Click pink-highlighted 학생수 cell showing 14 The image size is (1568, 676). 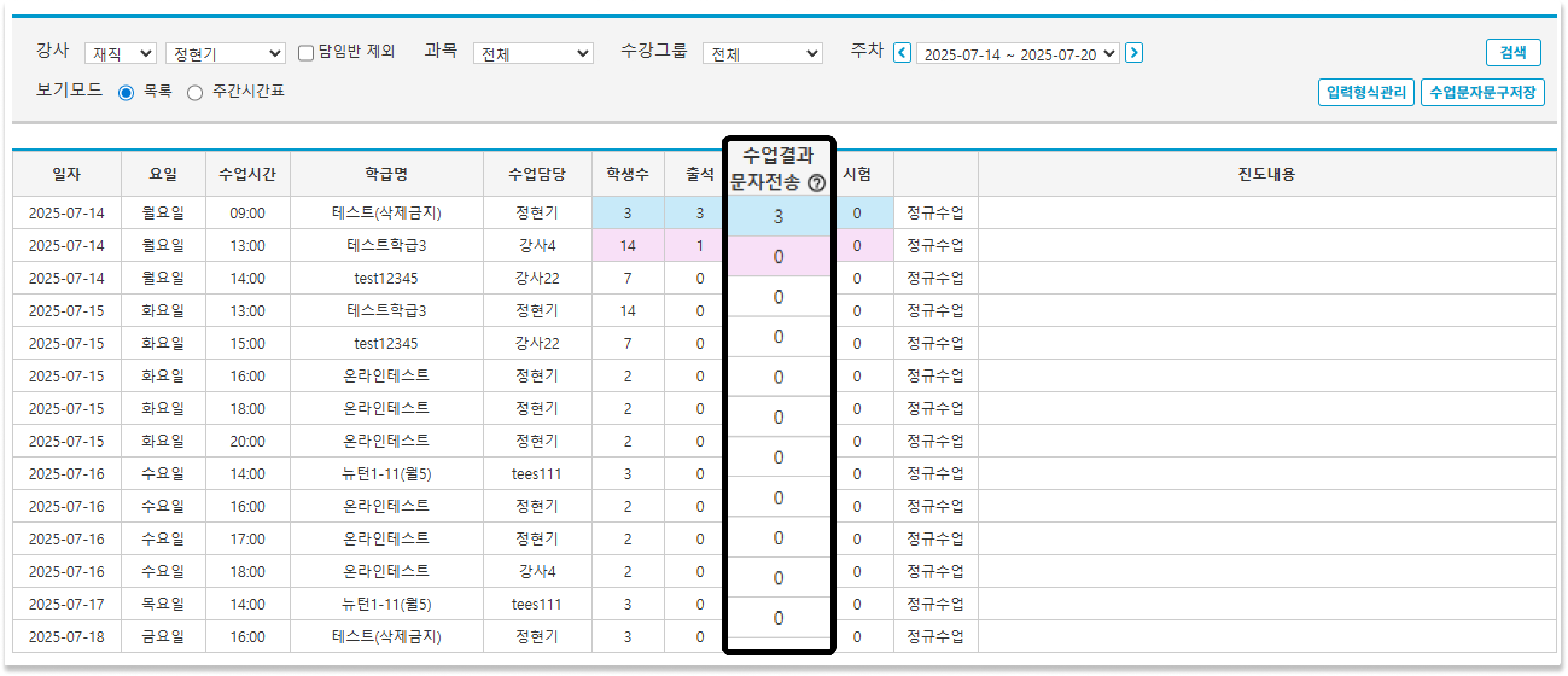[x=628, y=246]
